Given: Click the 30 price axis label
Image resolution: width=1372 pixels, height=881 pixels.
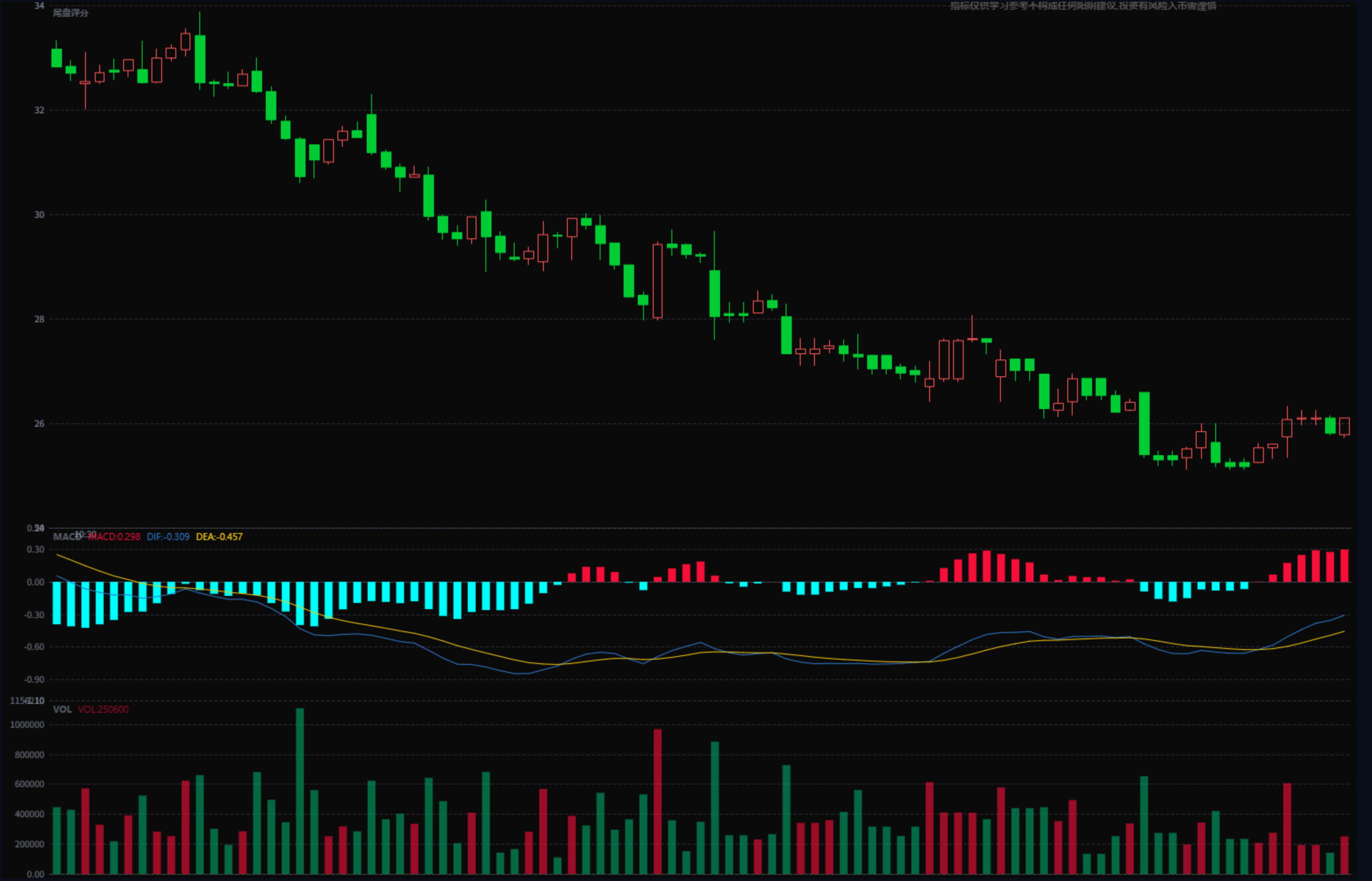Looking at the screenshot, I should point(39,215).
